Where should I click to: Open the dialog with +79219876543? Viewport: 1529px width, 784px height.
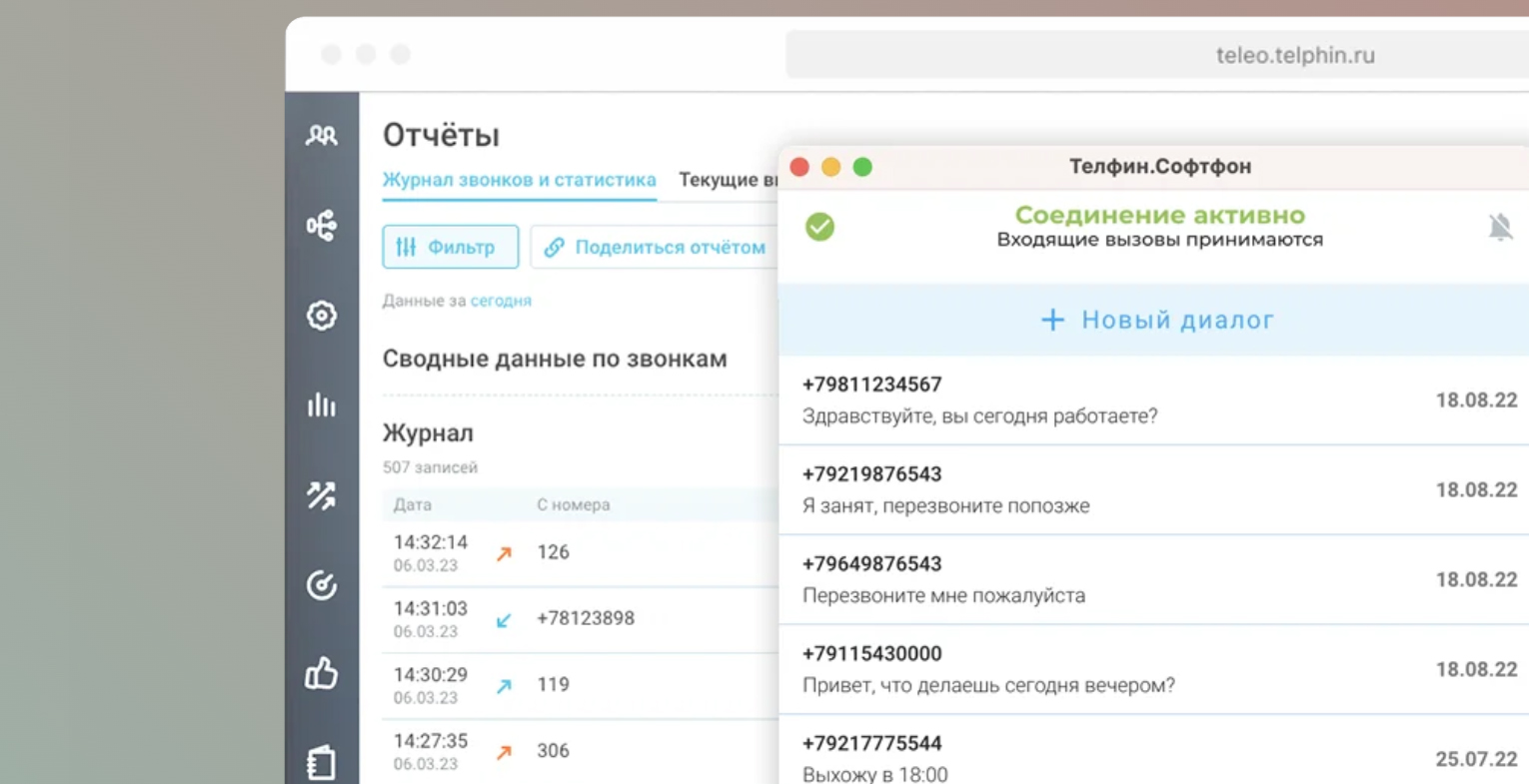[x=1153, y=490]
